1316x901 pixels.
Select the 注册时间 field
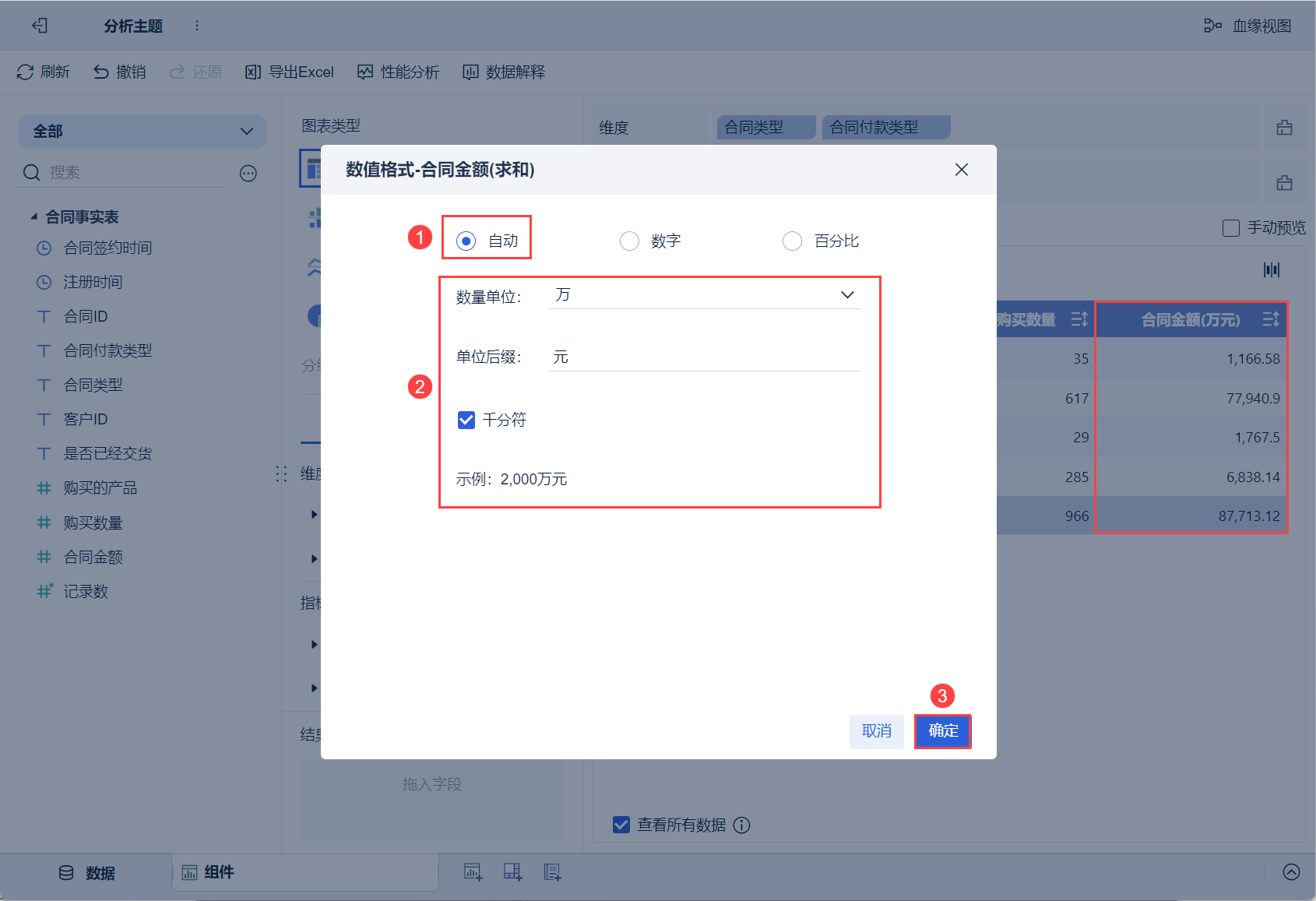80,282
